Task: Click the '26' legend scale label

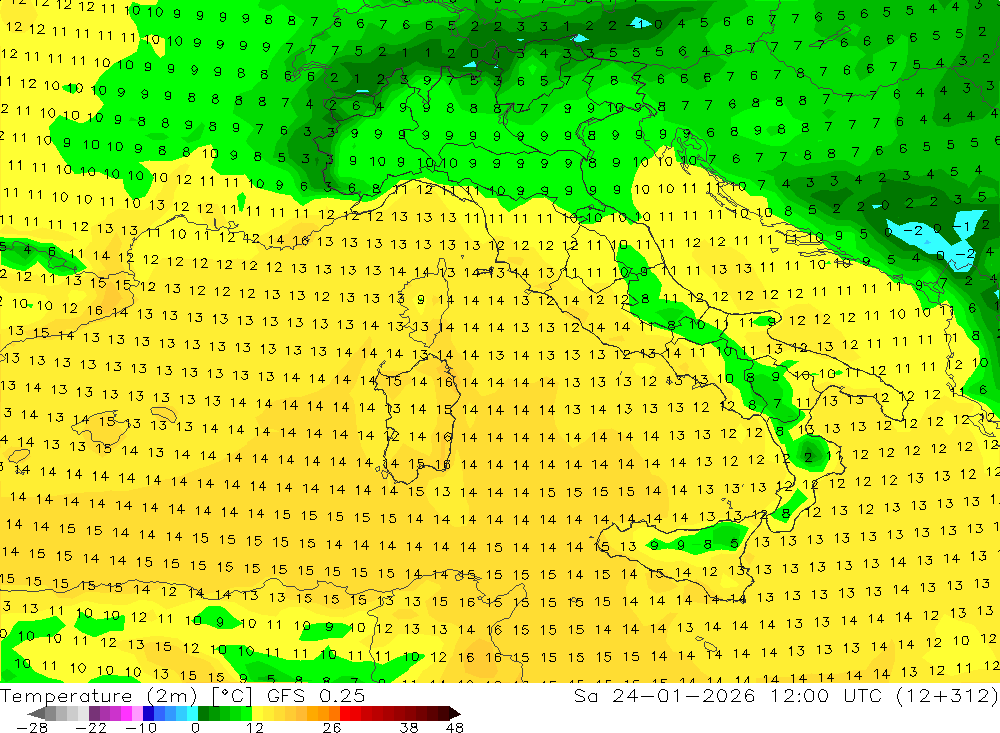Action: pos(332,727)
